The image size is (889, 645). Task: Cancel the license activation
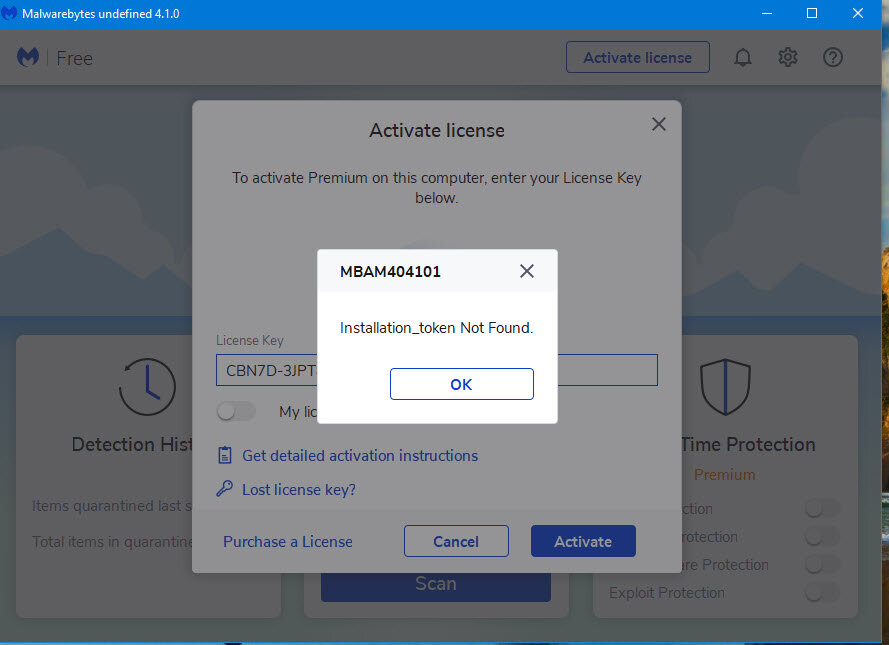coord(456,541)
